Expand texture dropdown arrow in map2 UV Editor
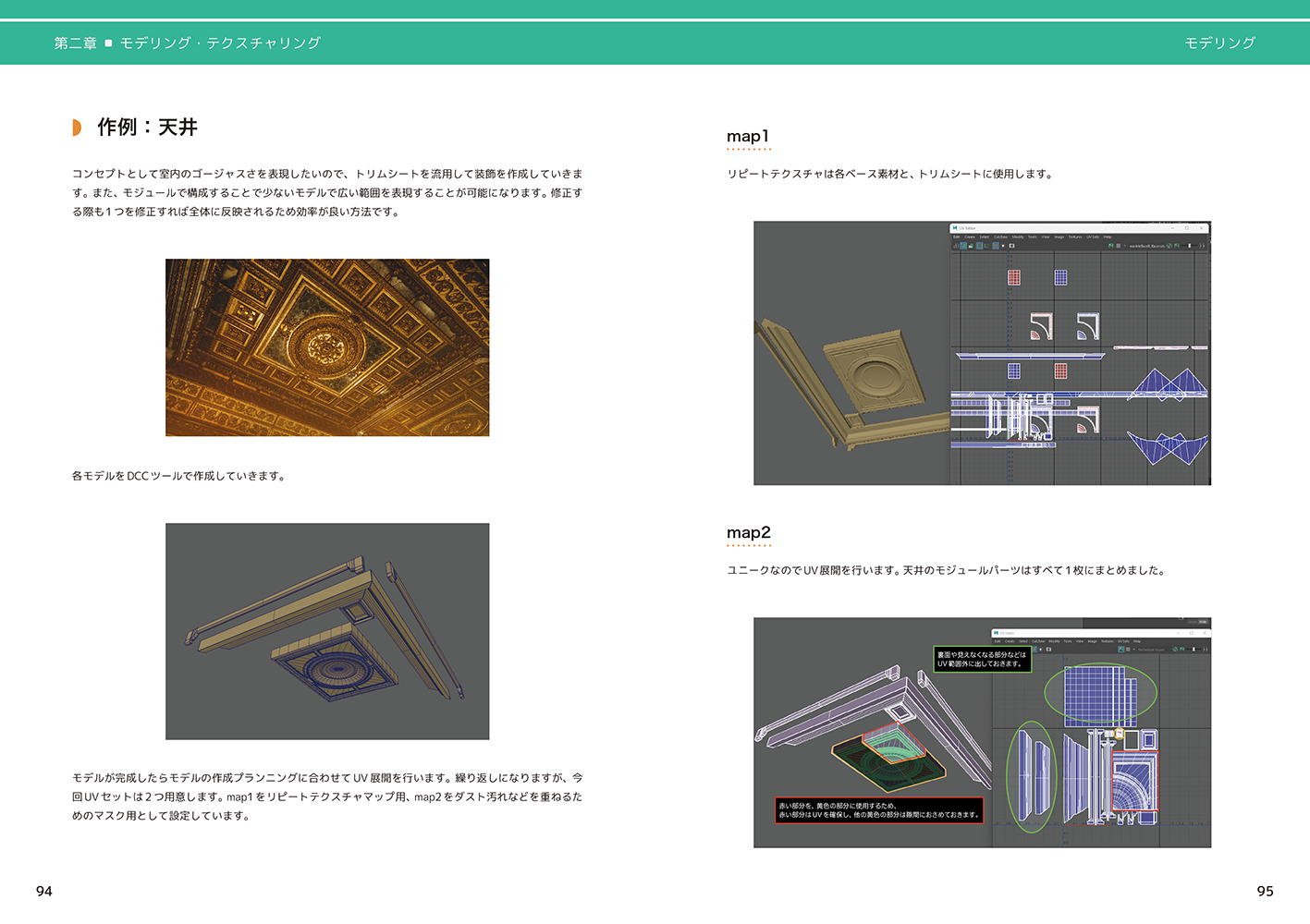This screenshot has height=924, width=1310. 1133,650
